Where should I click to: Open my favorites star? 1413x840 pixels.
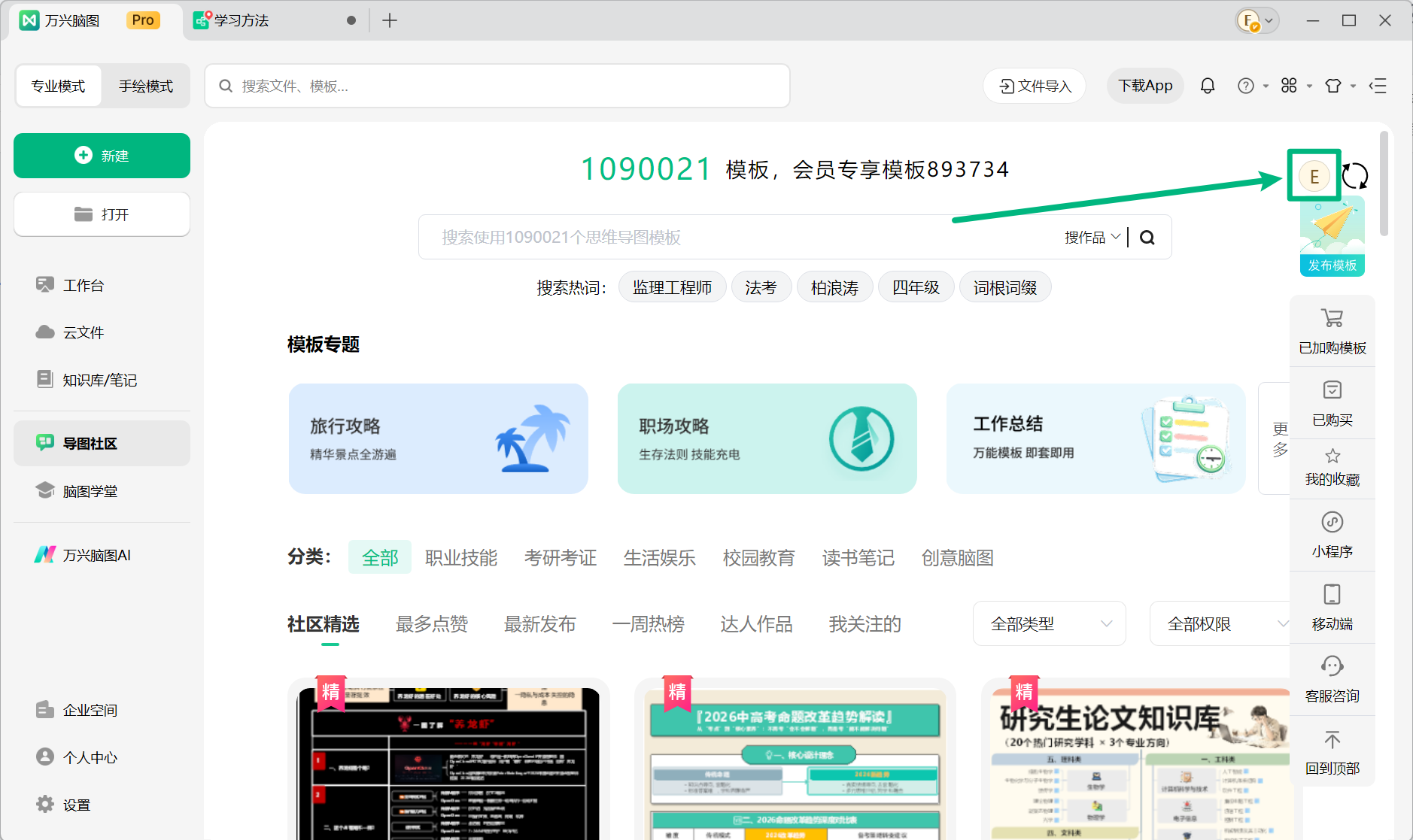tap(1332, 468)
